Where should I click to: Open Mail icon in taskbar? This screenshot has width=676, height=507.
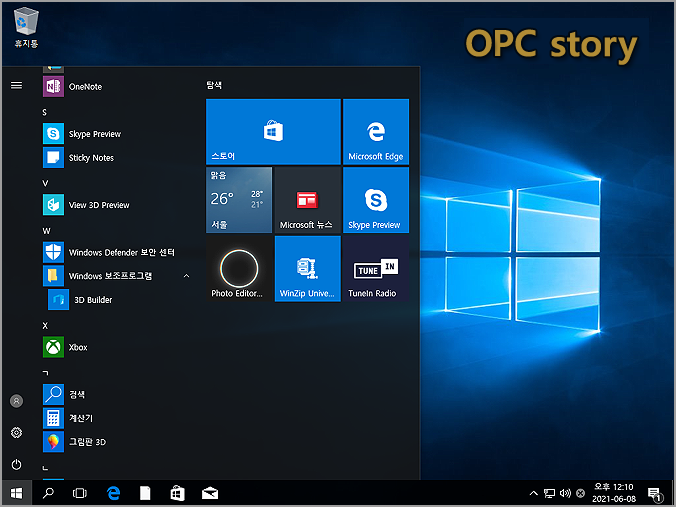tap(210, 493)
